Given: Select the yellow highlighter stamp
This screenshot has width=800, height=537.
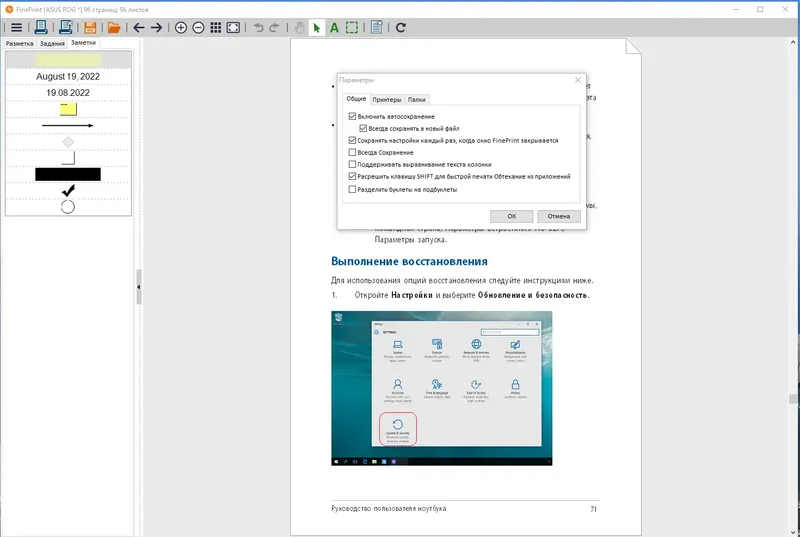Looking at the screenshot, I should coord(68,60).
